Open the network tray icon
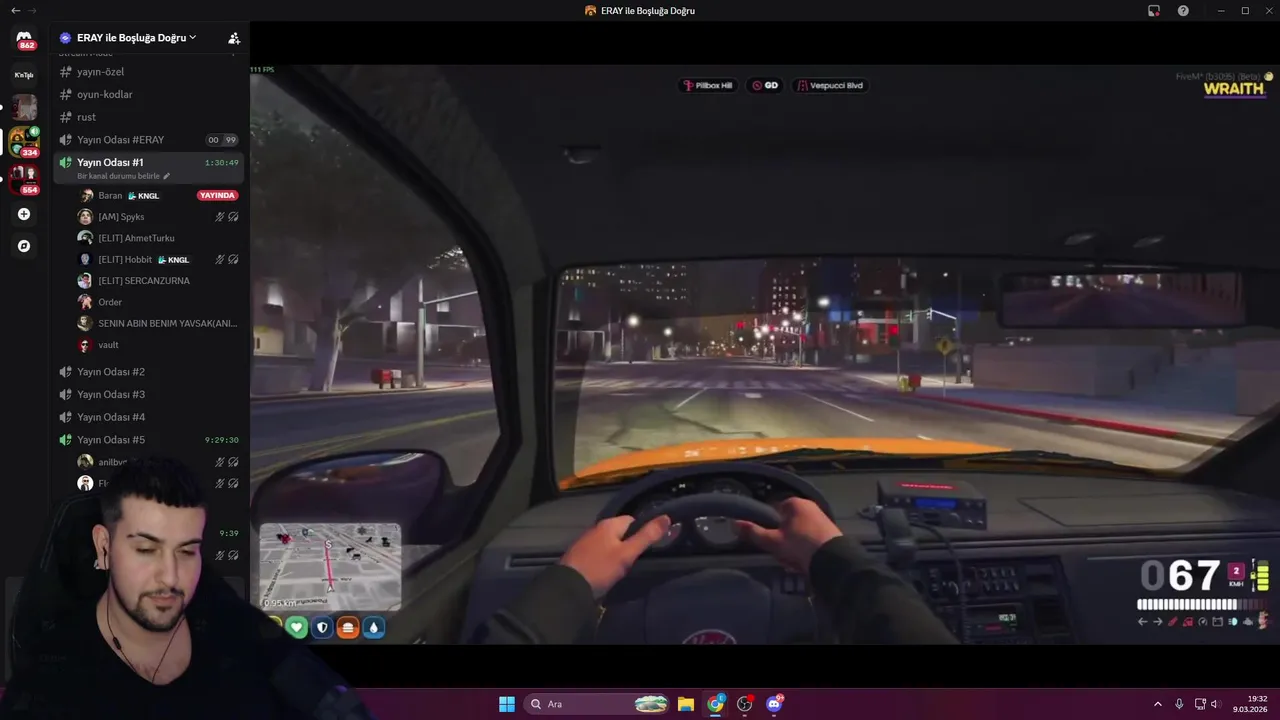 pyautogui.click(x=1200, y=704)
